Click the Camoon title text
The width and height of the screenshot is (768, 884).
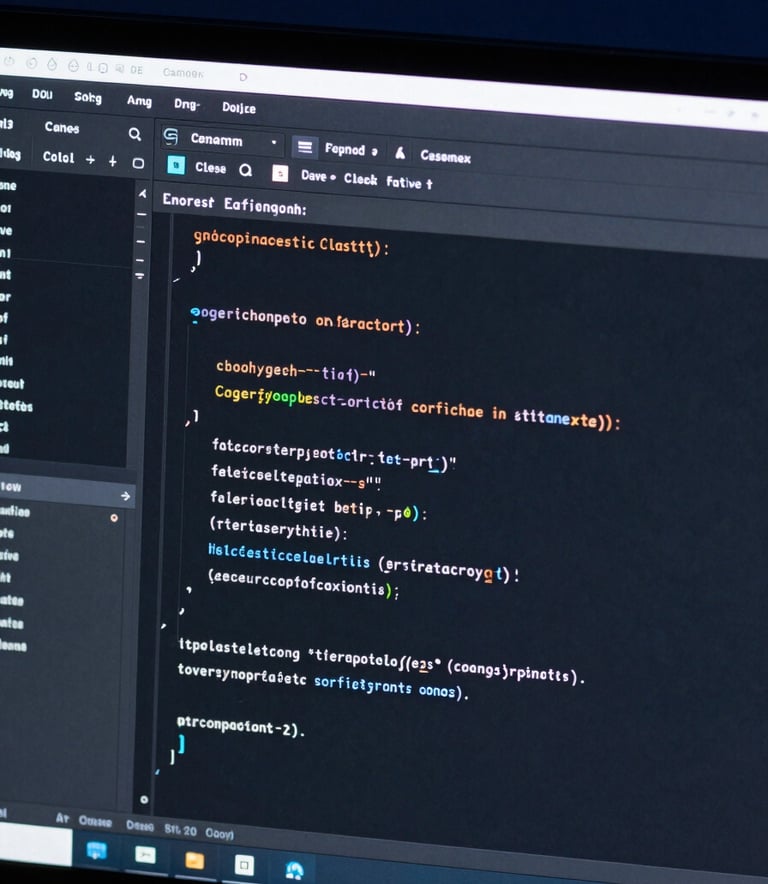(183, 73)
